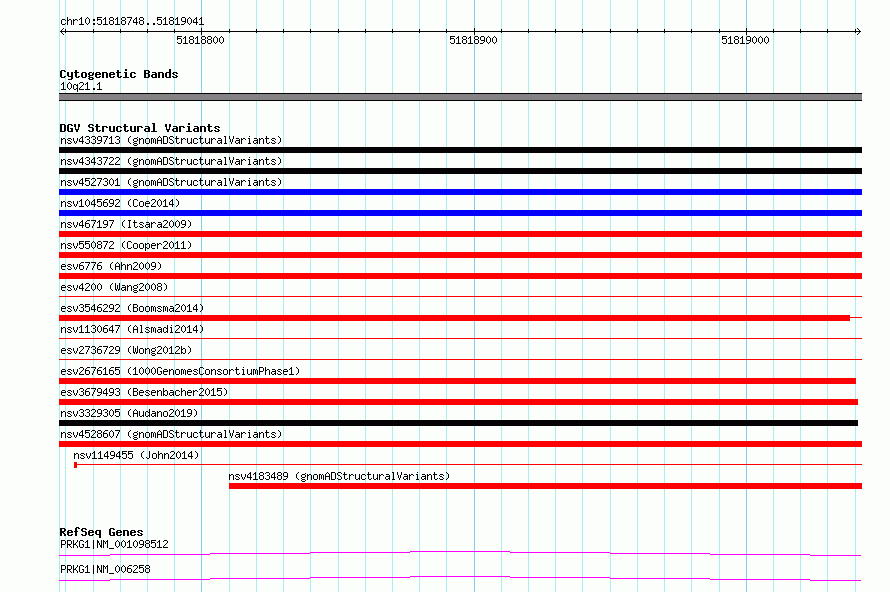Click the red start marker of nsv1149455
The width and height of the screenshot is (890, 592).
click(75, 465)
